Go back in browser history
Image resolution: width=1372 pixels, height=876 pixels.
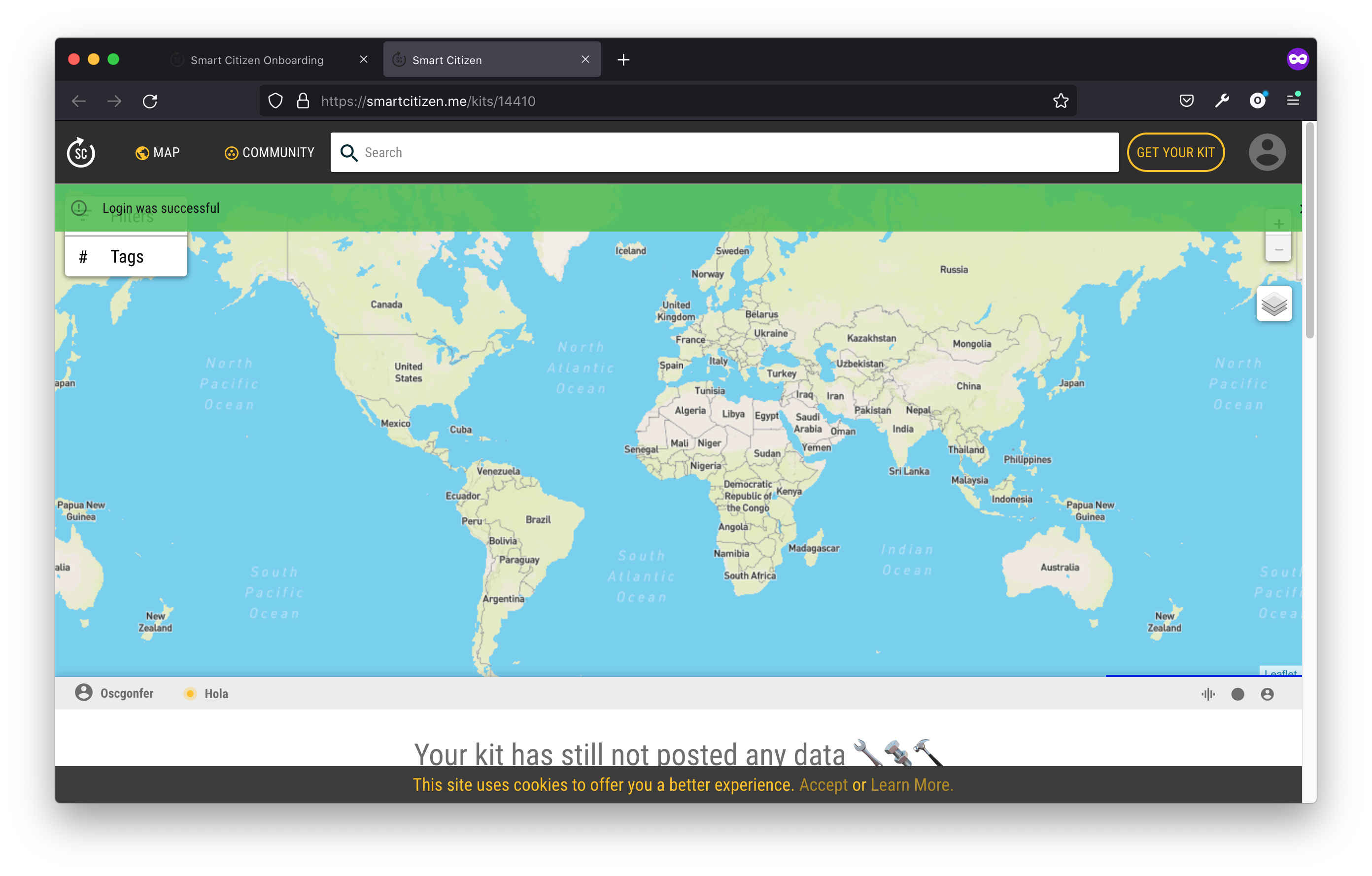(x=79, y=101)
